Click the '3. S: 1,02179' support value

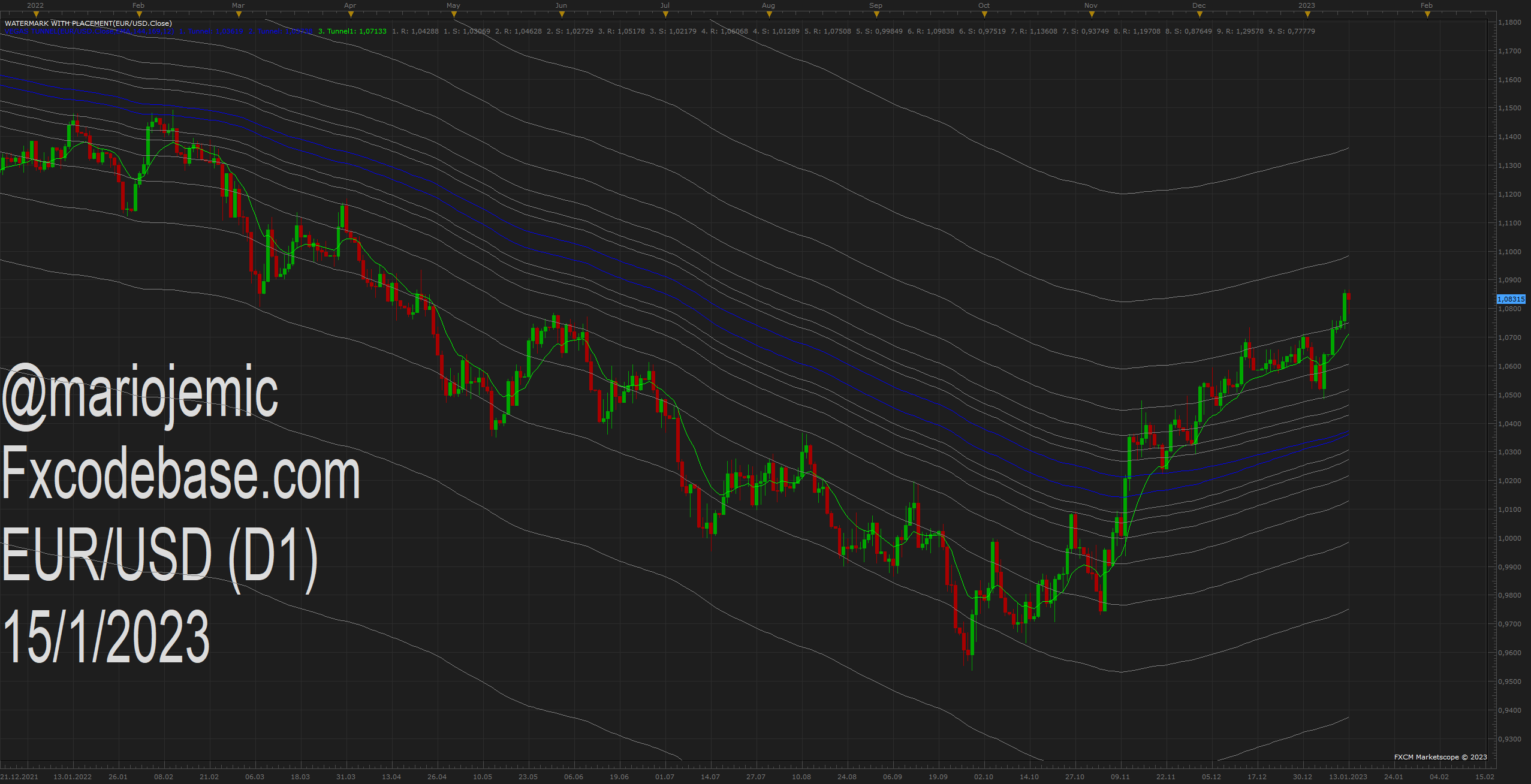pyautogui.click(x=673, y=31)
